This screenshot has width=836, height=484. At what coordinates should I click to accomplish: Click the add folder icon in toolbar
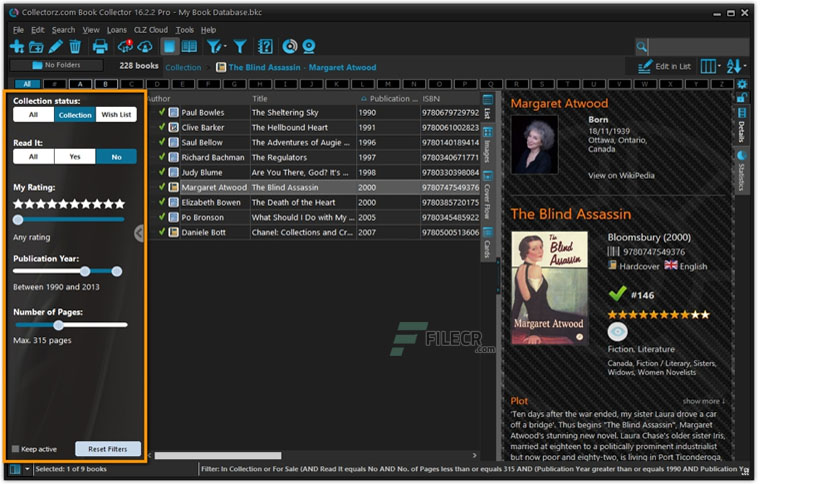click(36, 47)
